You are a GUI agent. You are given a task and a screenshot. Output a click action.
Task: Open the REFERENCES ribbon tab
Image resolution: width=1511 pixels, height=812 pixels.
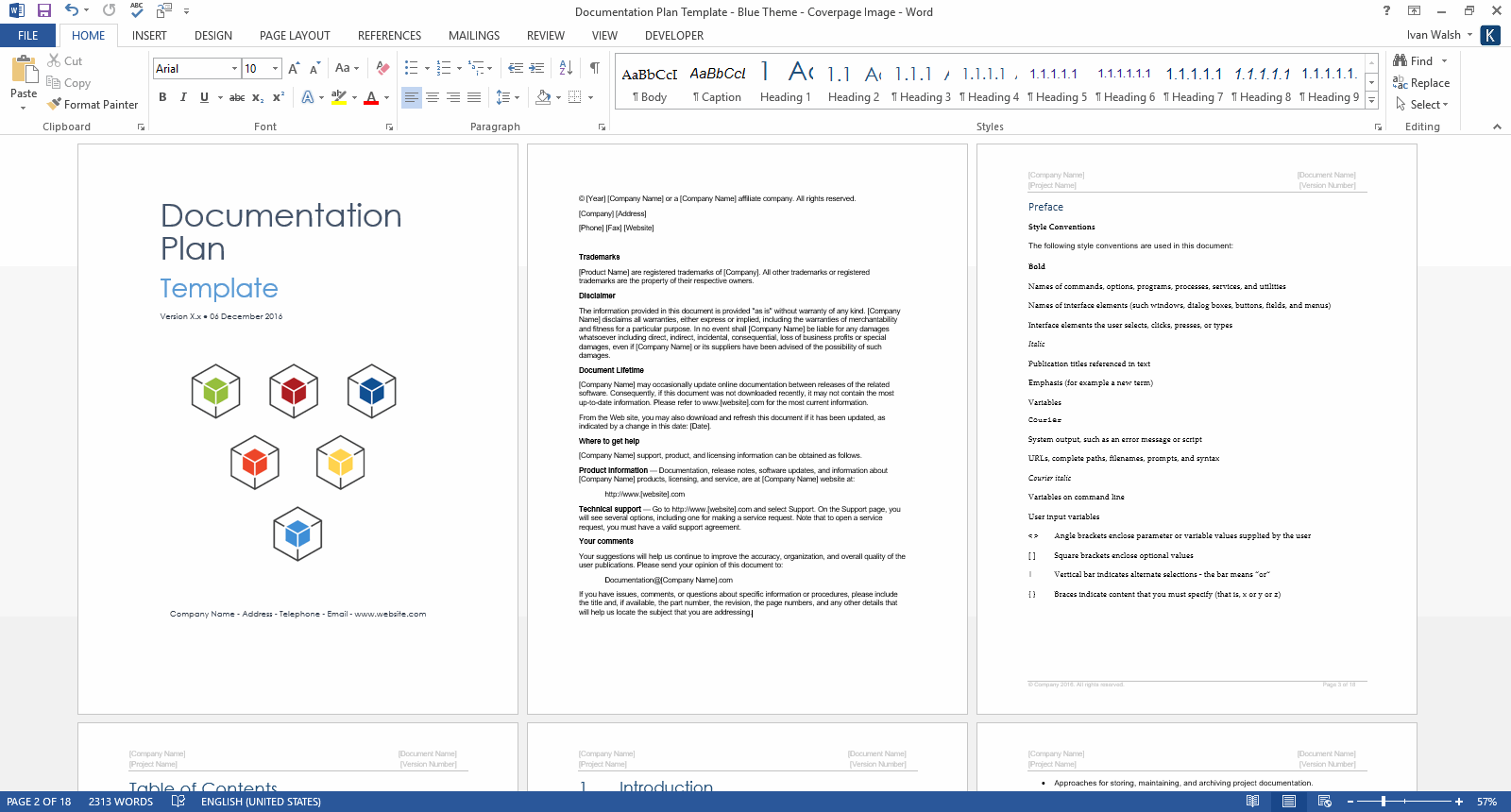pyautogui.click(x=389, y=36)
